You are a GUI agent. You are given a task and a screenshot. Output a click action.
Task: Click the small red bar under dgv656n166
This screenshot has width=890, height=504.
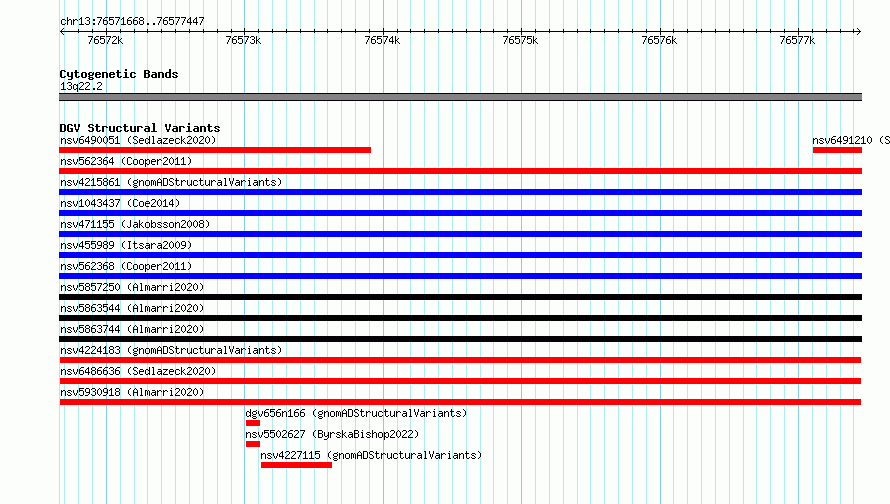tap(253, 423)
